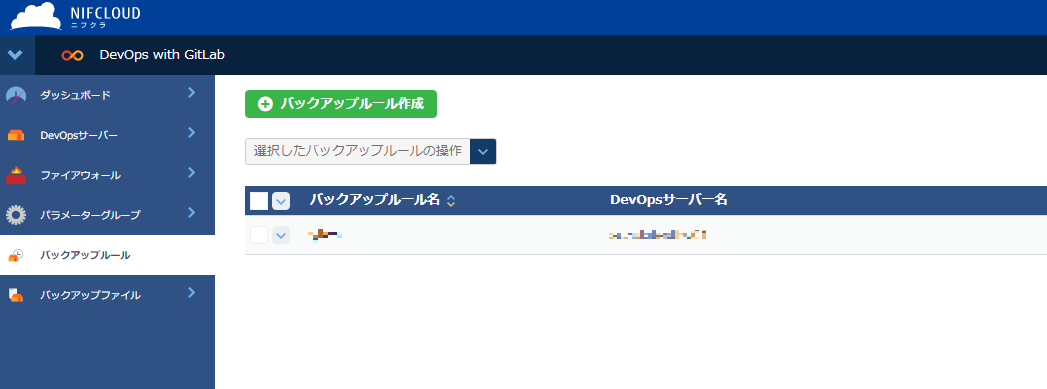The image size is (1047, 389).
Task: Click the バックアップルール clock icon
Action: 16,255
